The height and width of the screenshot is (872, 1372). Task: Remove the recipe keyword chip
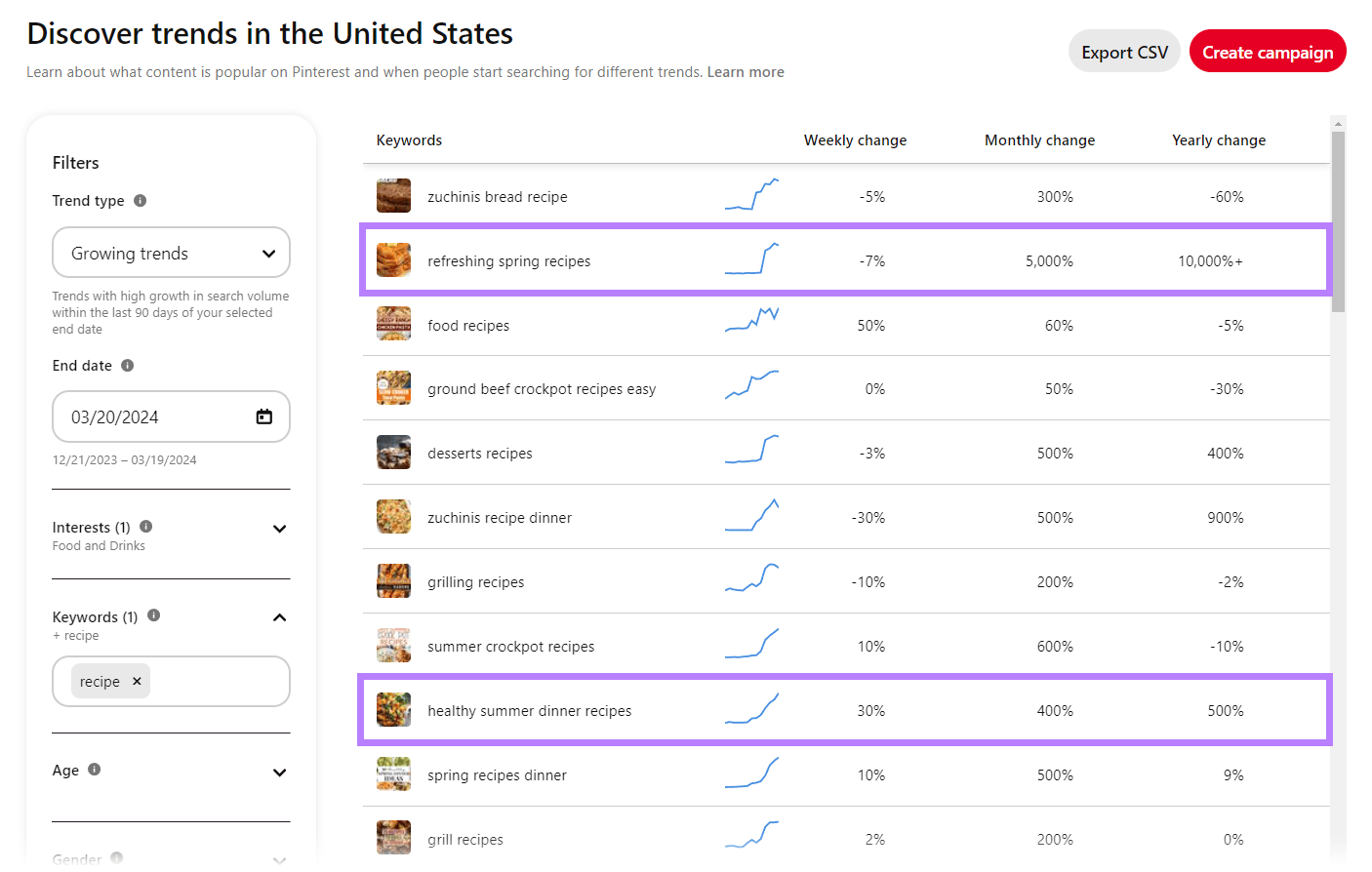136,681
